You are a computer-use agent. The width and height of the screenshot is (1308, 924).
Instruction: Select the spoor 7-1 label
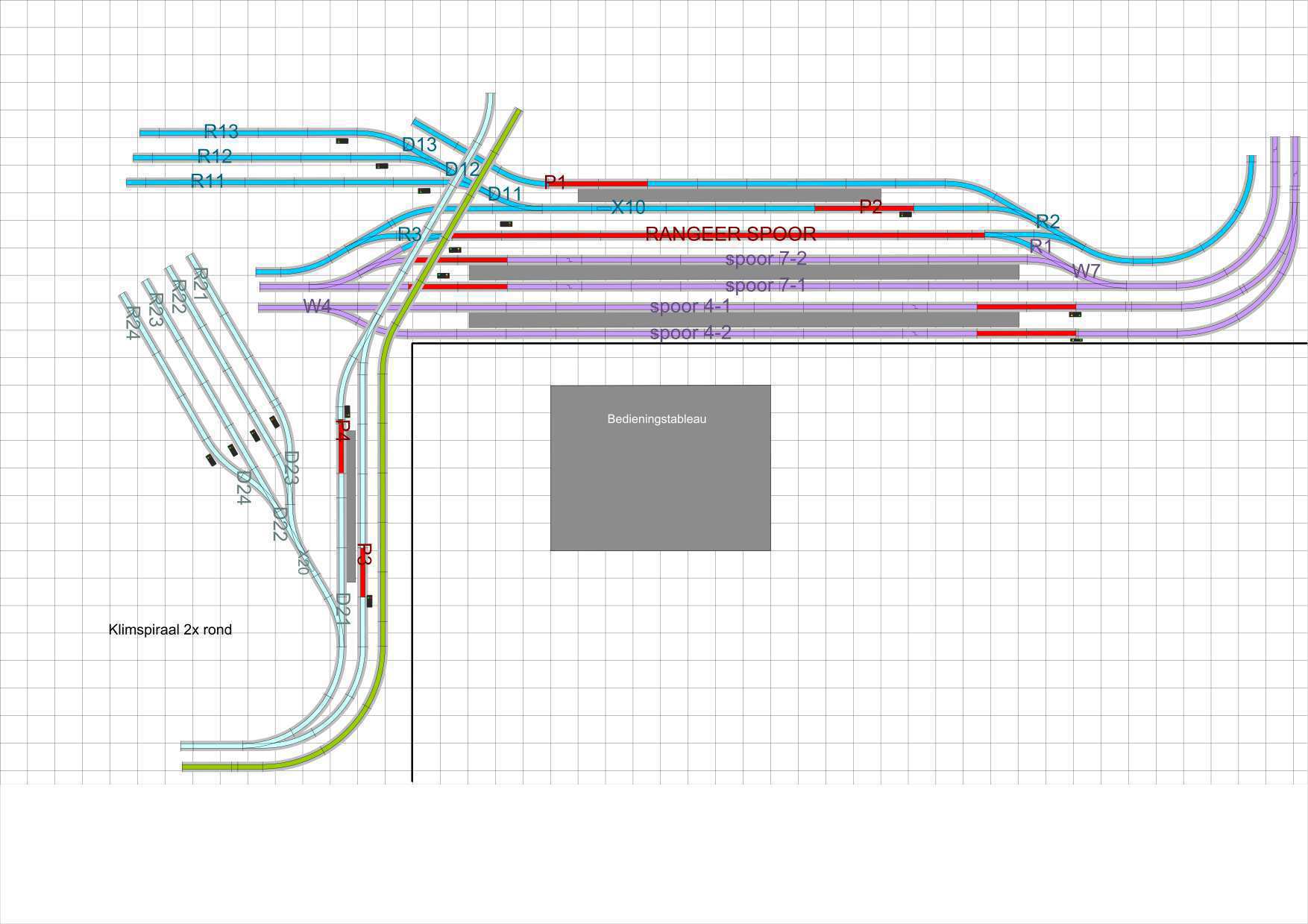766,286
